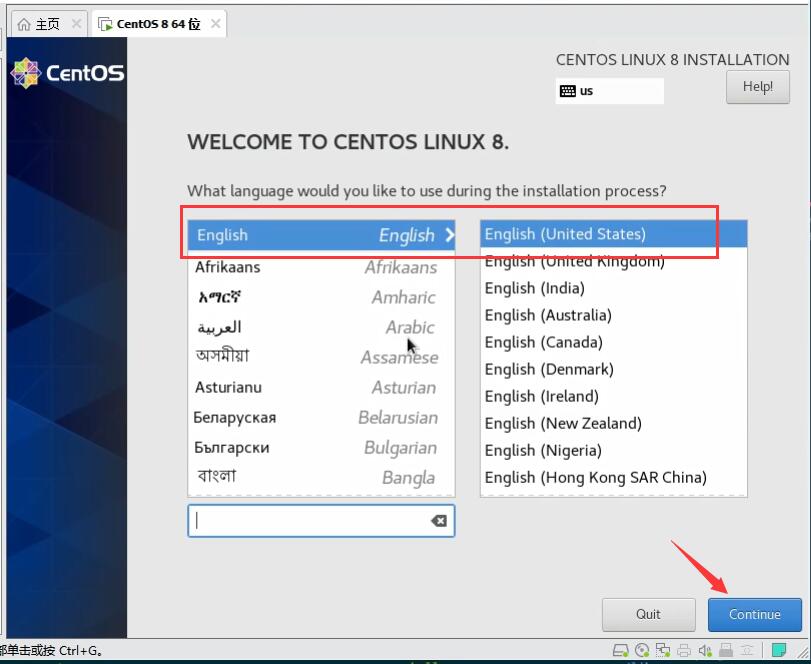The image size is (811, 664).
Task: Quit the CentOS installer
Action: pyautogui.click(x=649, y=614)
